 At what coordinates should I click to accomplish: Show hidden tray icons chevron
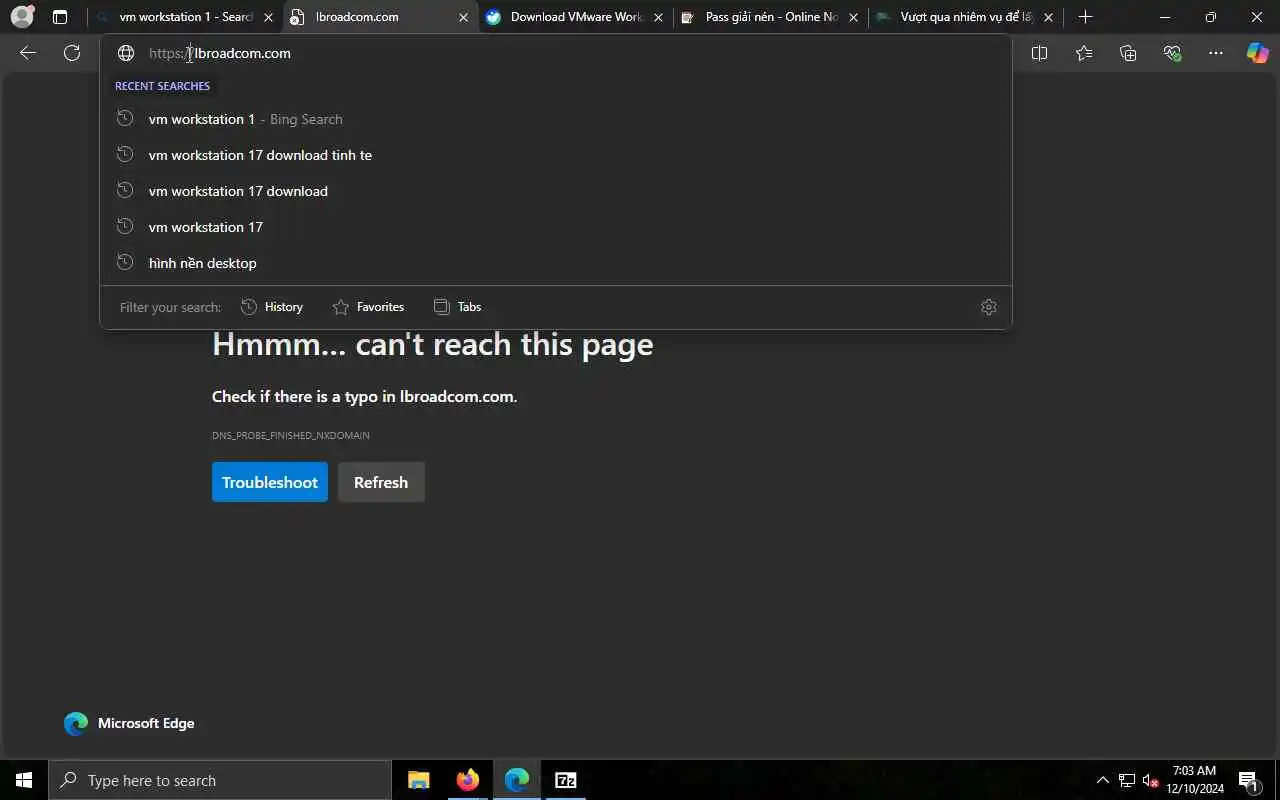1102,780
